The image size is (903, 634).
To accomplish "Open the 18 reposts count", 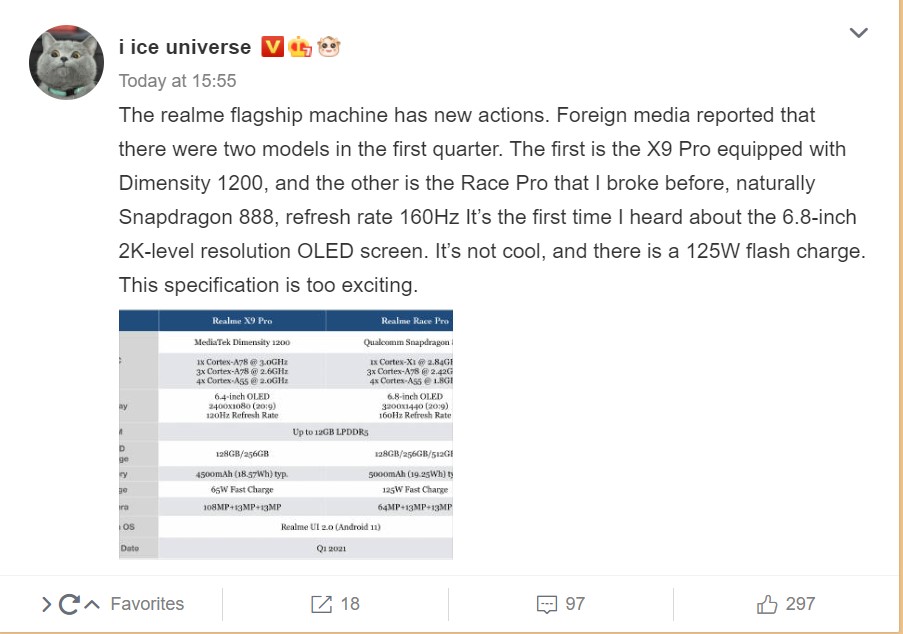I will point(350,603).
